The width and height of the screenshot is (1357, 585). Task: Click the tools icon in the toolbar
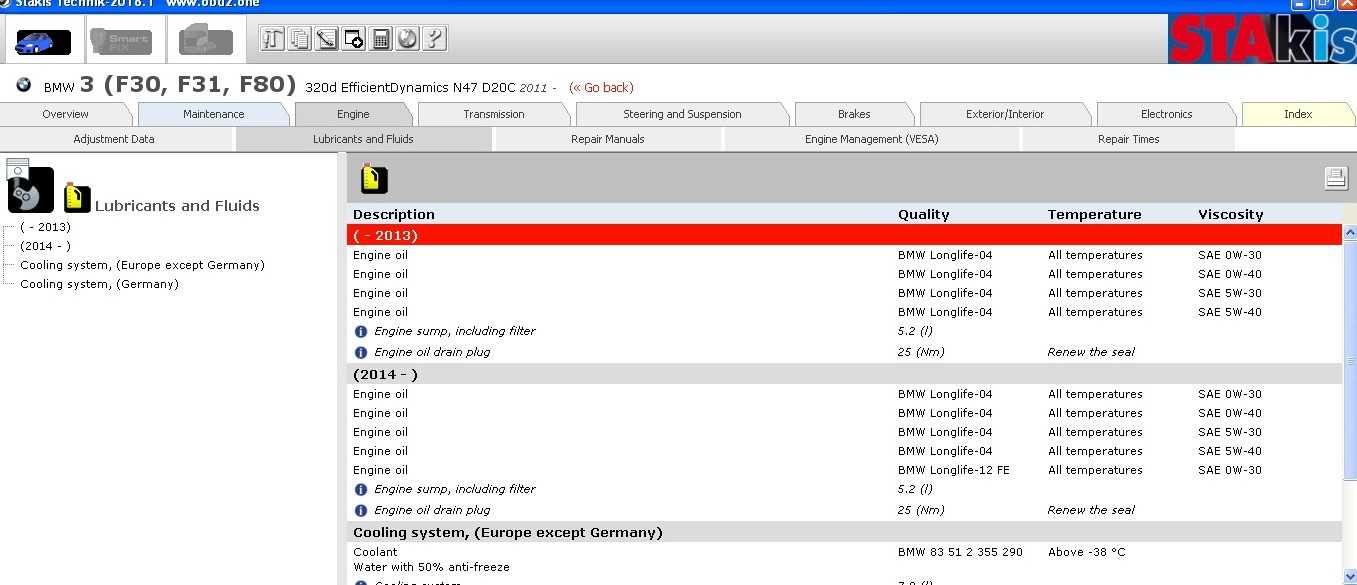(x=272, y=39)
